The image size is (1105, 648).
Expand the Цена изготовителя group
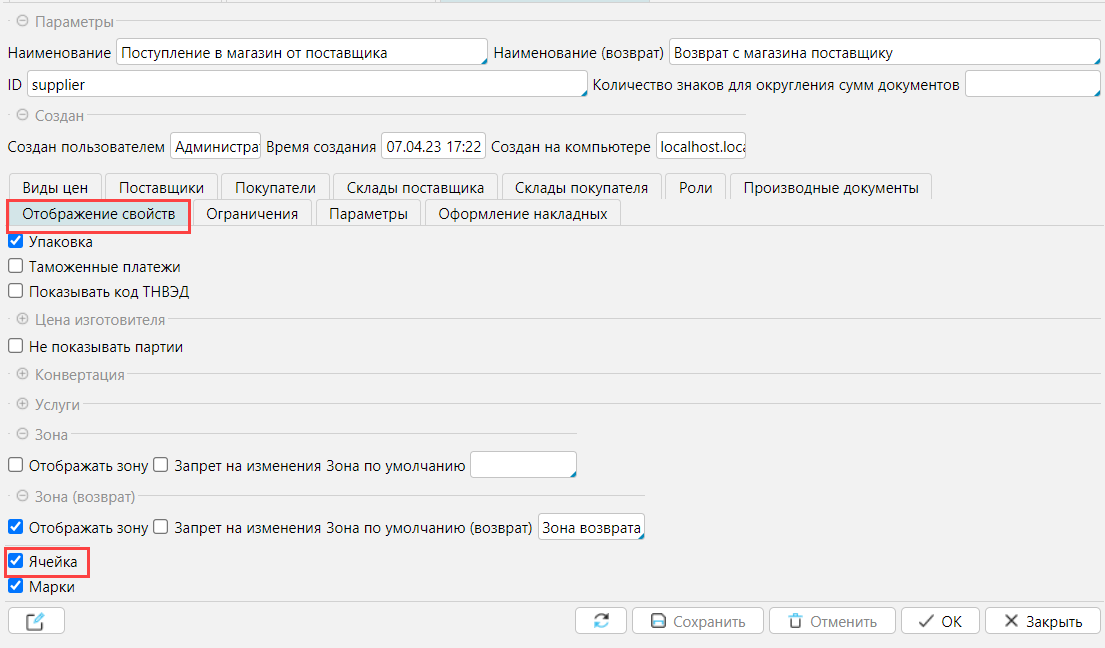(x=23, y=320)
